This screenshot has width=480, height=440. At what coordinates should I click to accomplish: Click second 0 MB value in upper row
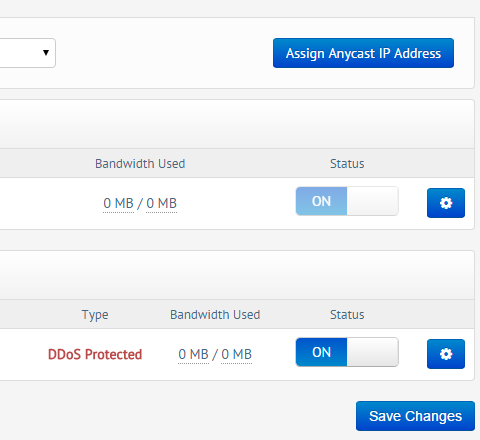pyautogui.click(x=161, y=203)
